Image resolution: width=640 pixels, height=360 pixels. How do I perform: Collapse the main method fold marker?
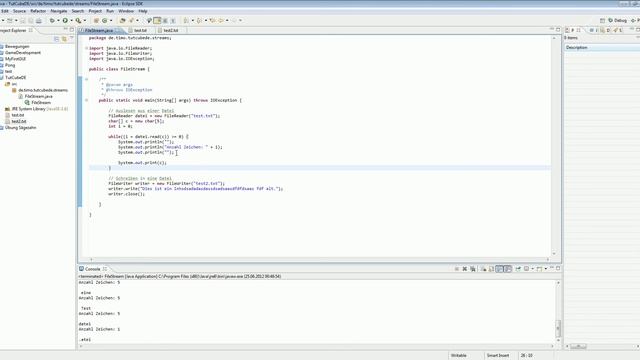pos(87,100)
